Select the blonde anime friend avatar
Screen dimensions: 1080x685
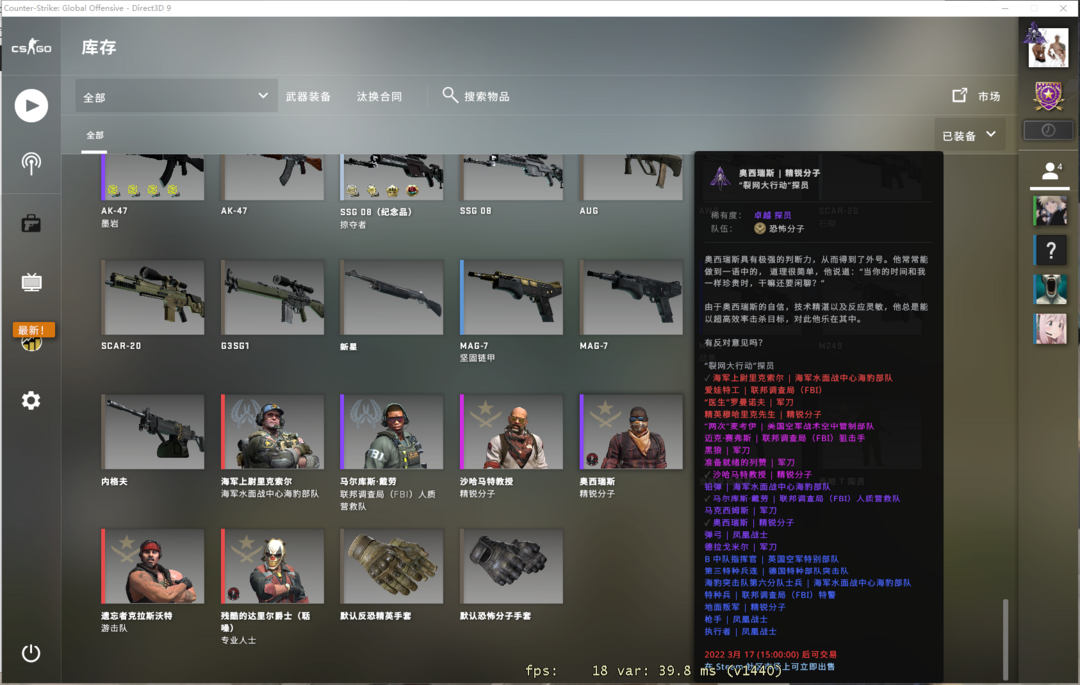pos(1050,211)
